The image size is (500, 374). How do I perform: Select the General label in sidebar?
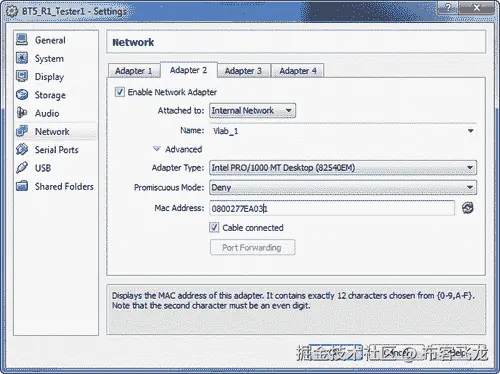tap(50, 40)
